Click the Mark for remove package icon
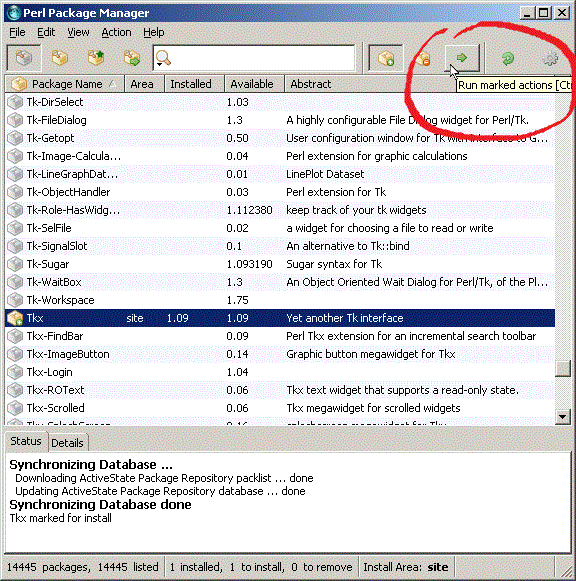The width and height of the screenshot is (576, 581). tap(423, 58)
